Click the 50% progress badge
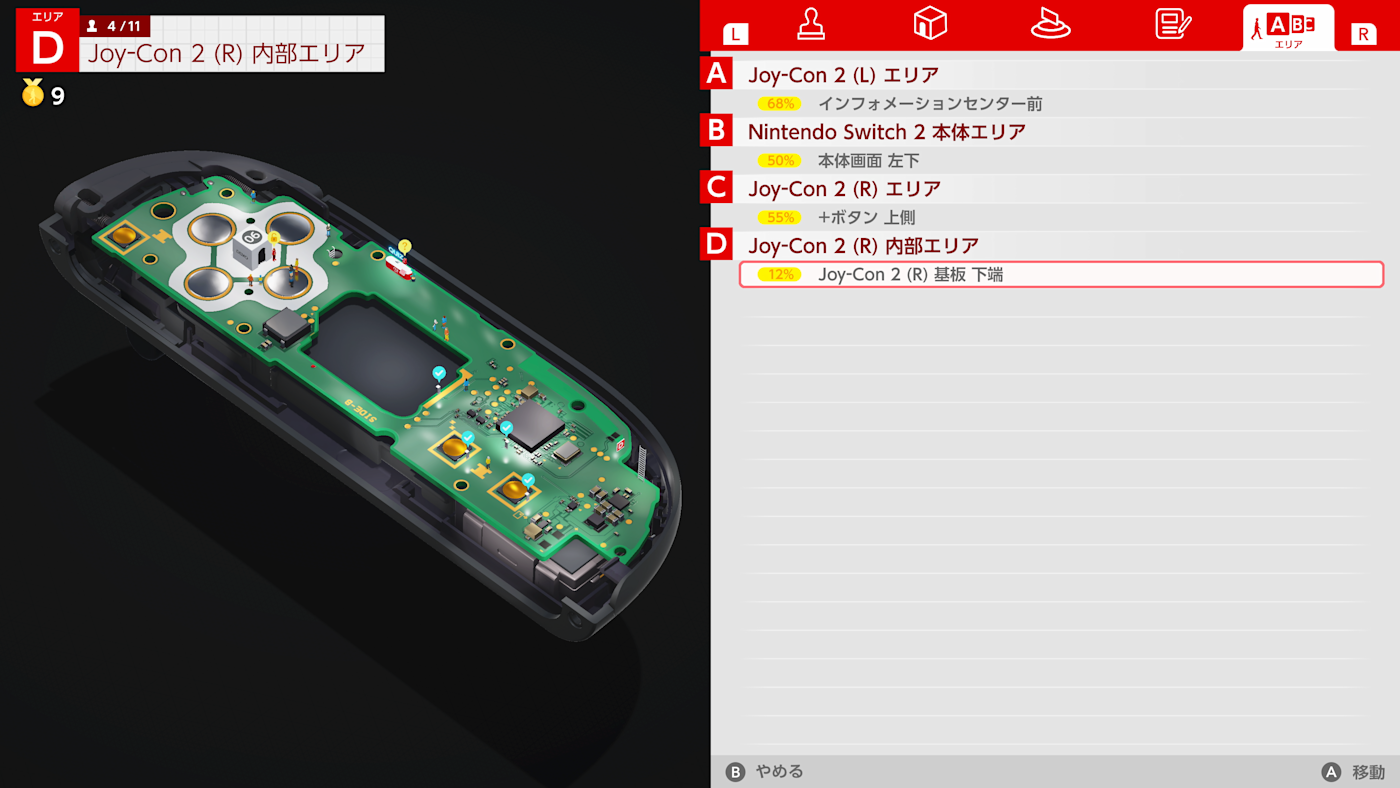The height and width of the screenshot is (788, 1400). [x=780, y=161]
